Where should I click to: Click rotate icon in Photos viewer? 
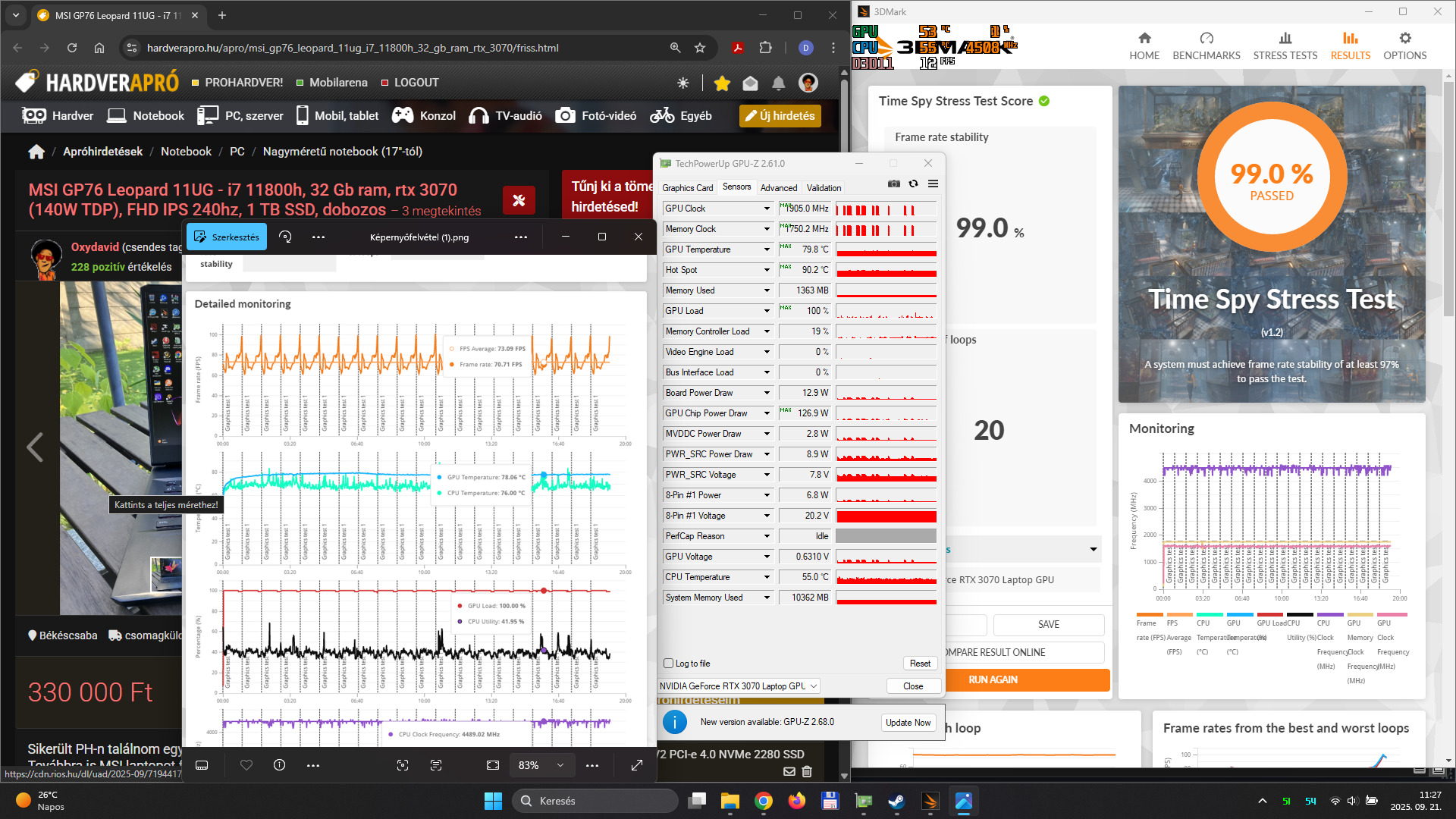285,237
